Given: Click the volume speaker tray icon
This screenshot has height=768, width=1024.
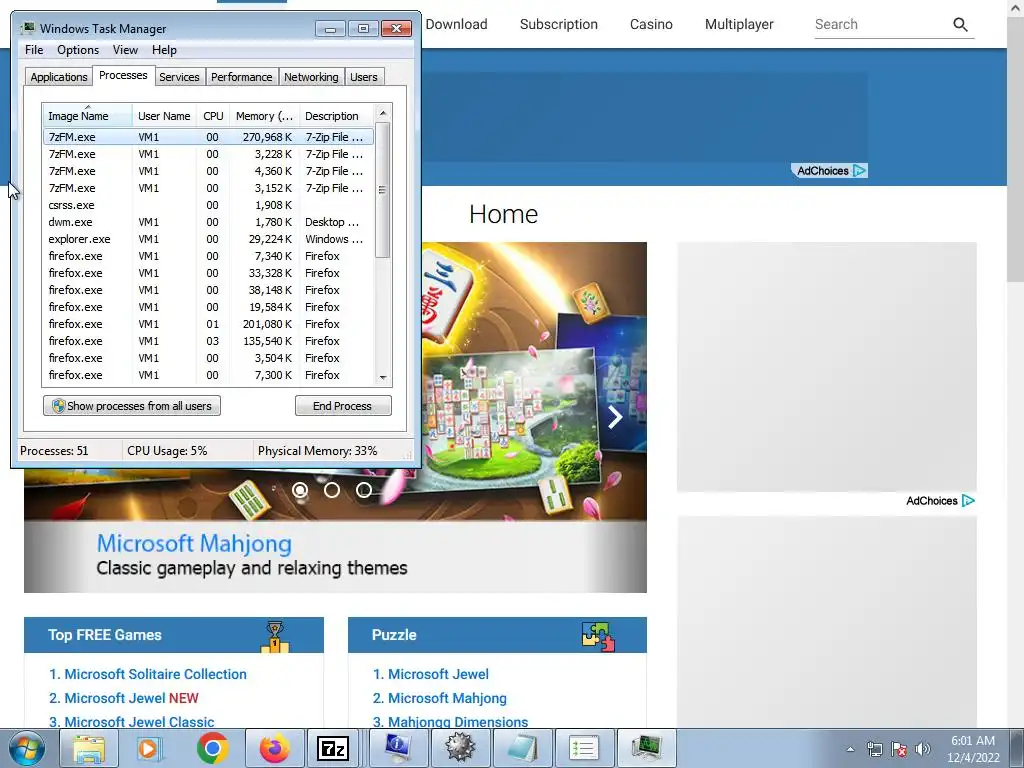Looking at the screenshot, I should (922, 749).
